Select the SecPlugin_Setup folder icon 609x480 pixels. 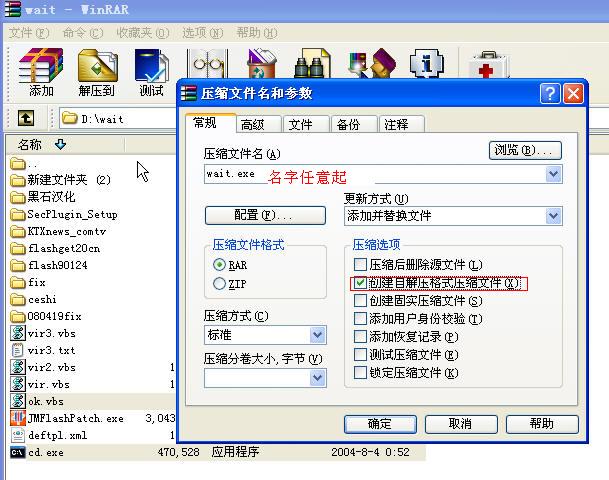point(17,214)
